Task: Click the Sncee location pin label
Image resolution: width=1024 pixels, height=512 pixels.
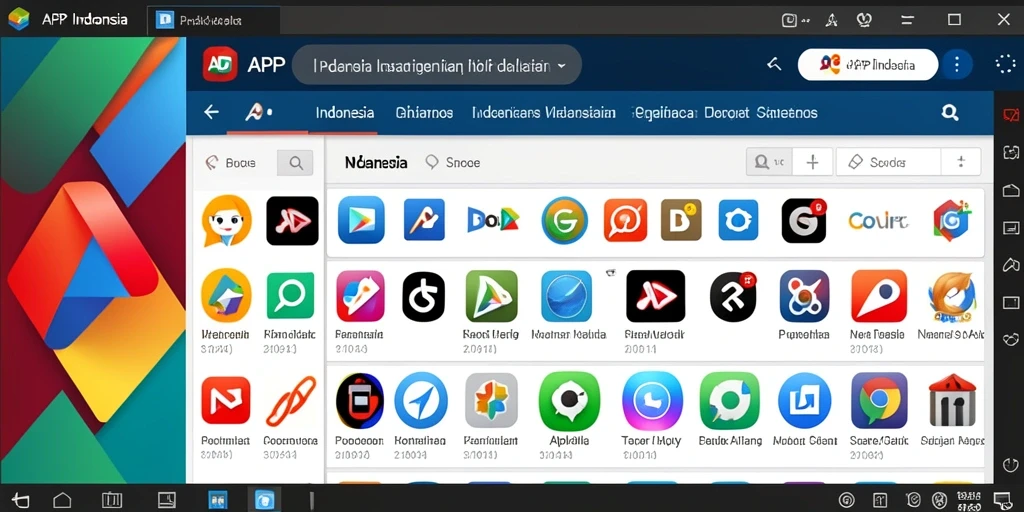Action: [x=453, y=163]
